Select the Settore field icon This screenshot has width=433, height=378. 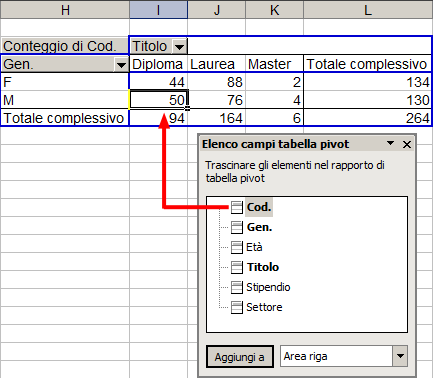[237, 307]
